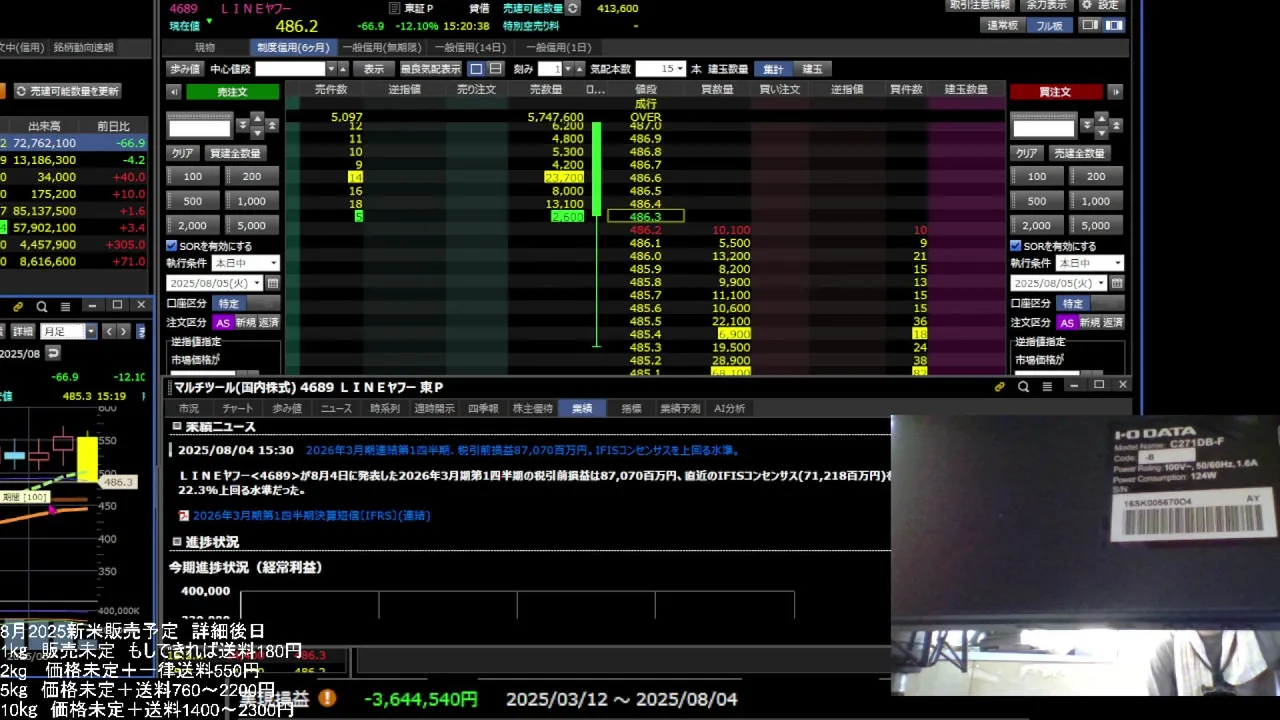Switch to the 一般信用(無期限) tab
The width and height of the screenshot is (1280, 720).
(x=382, y=47)
